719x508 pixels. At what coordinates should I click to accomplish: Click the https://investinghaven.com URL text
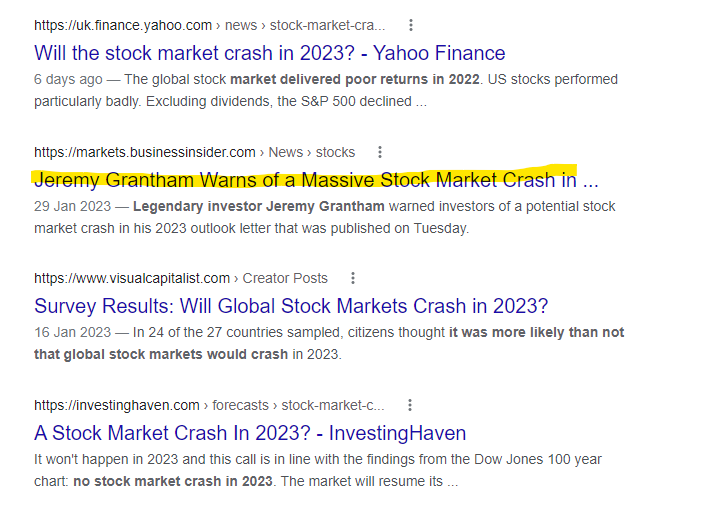pyautogui.click(x=117, y=405)
